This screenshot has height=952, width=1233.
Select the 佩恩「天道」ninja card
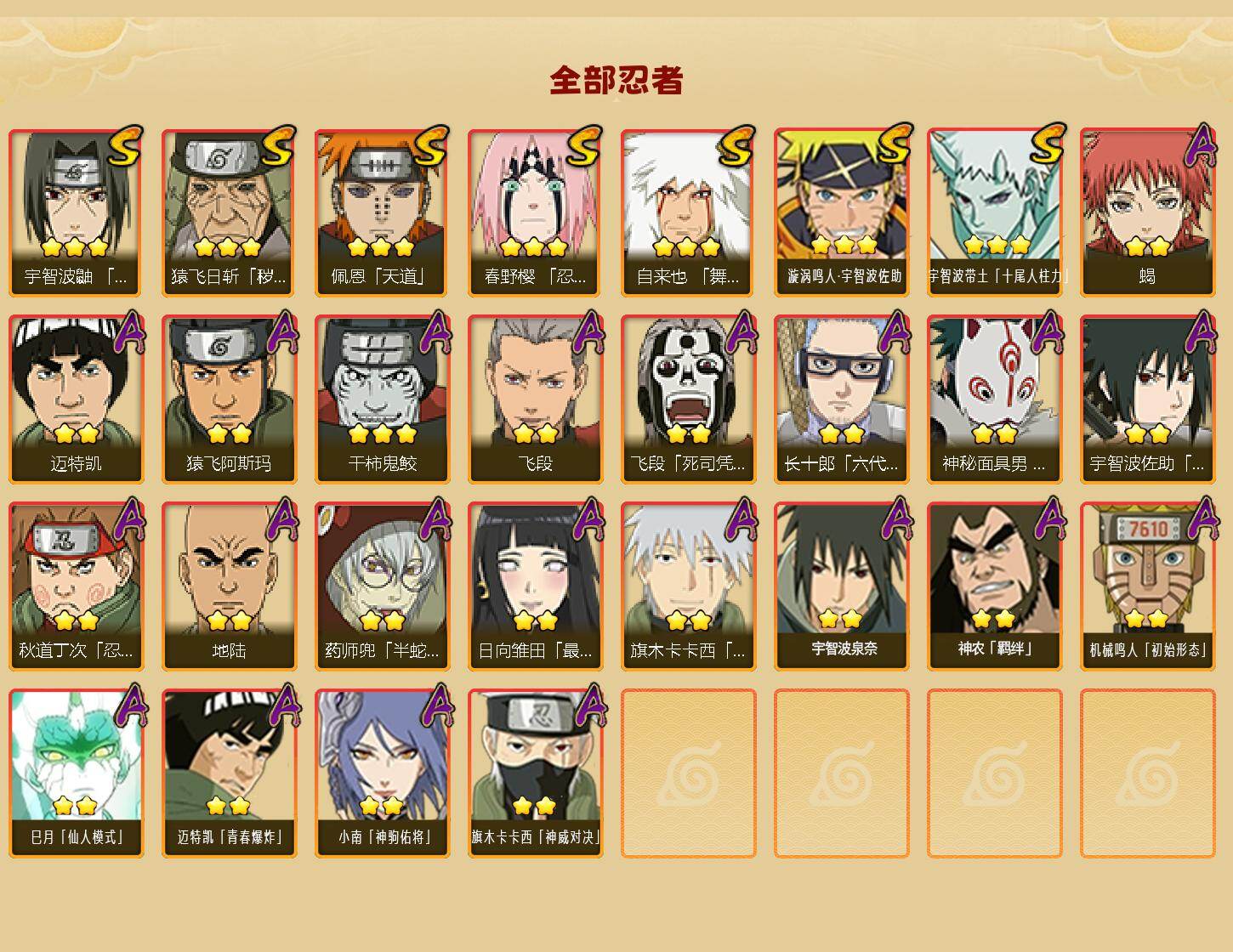(383, 212)
